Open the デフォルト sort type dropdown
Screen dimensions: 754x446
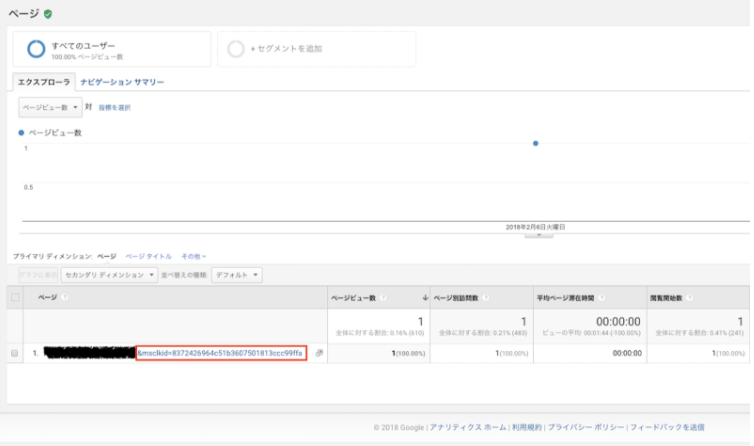[x=237, y=274]
